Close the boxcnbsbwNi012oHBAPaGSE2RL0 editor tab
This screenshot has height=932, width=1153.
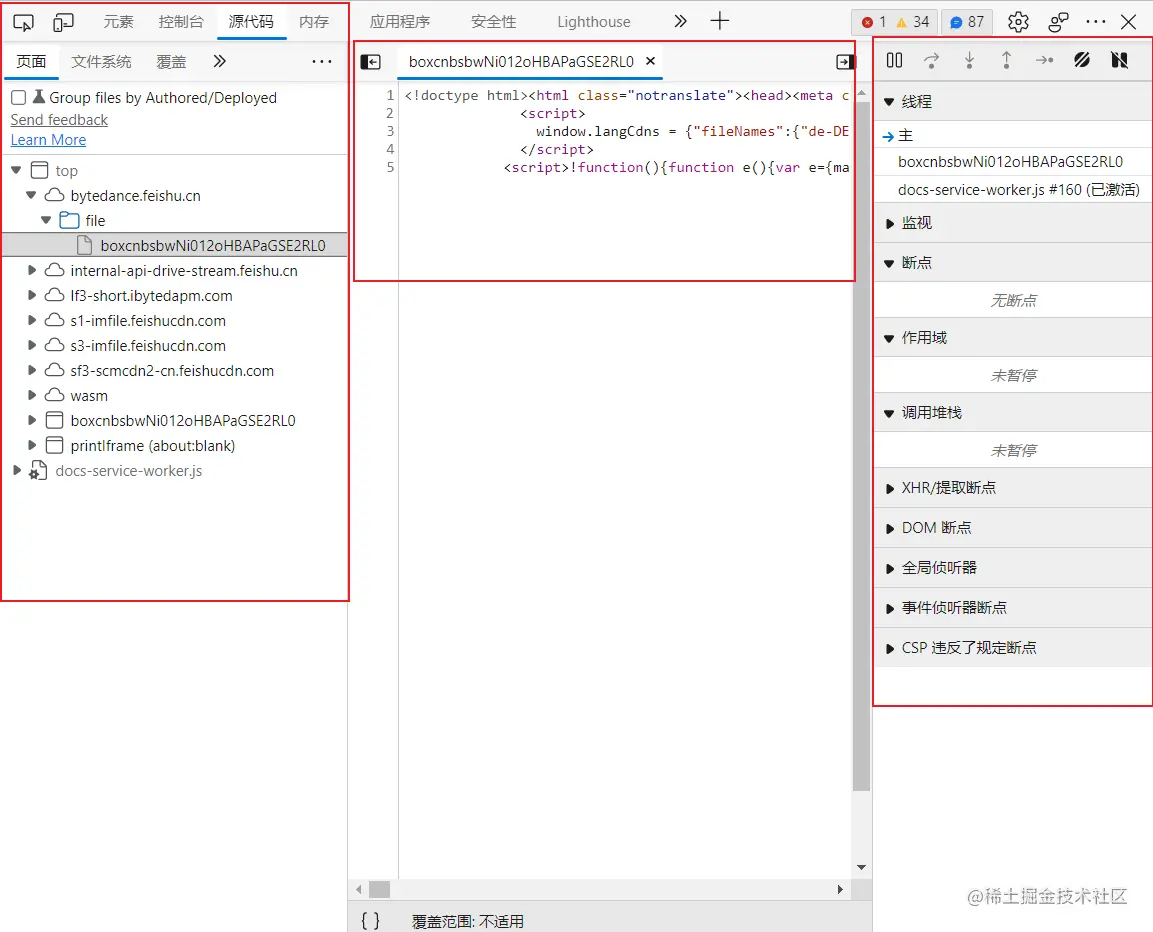[650, 61]
